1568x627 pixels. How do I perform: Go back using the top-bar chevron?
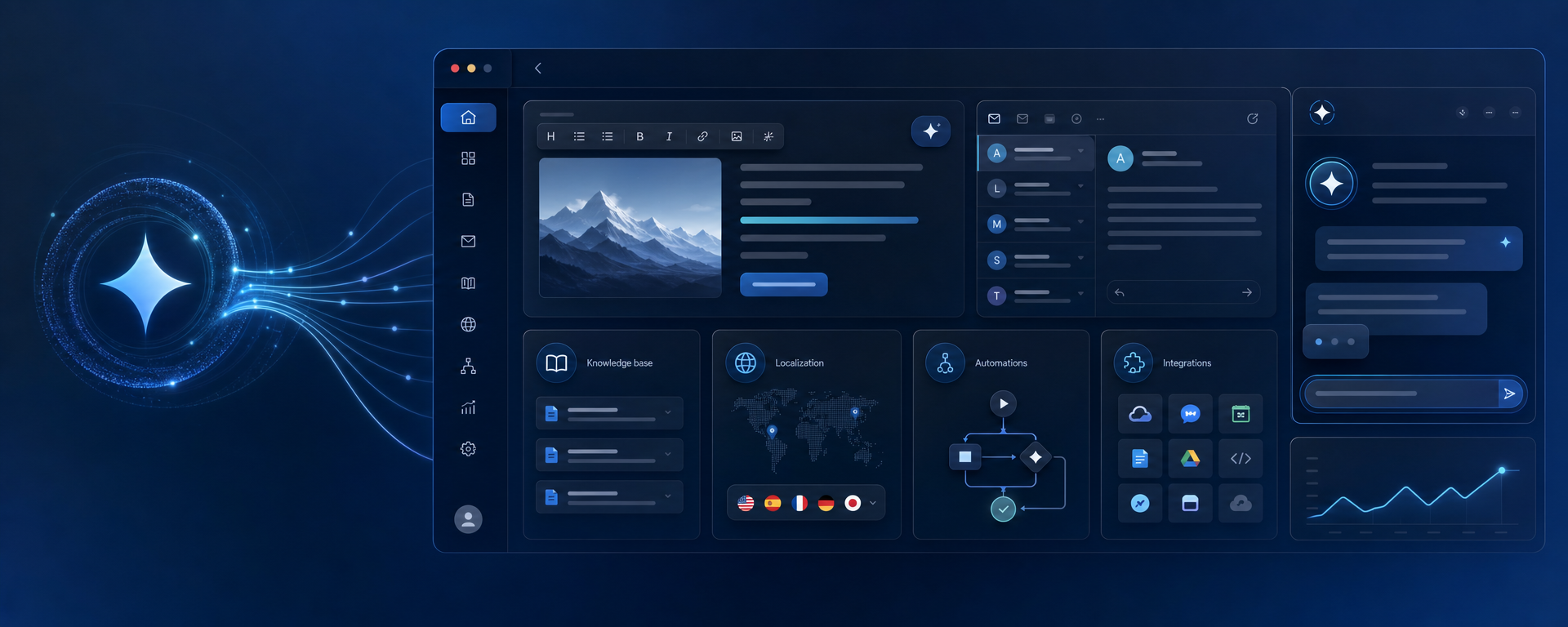point(537,69)
